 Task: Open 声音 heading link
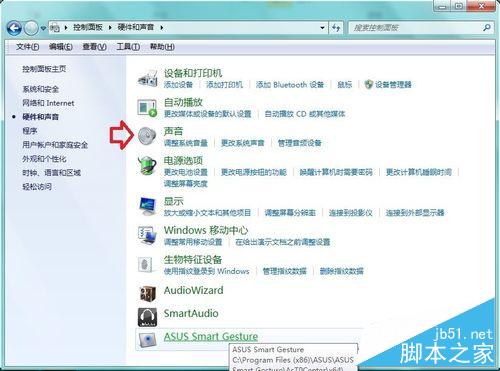click(173, 131)
